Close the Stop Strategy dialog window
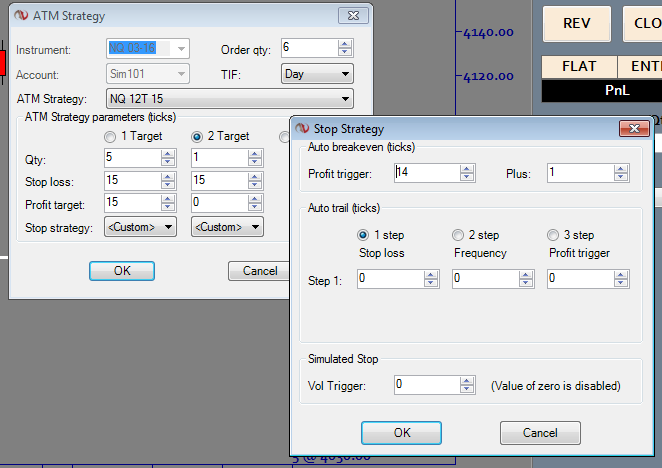The height and width of the screenshot is (468, 662). (634, 128)
